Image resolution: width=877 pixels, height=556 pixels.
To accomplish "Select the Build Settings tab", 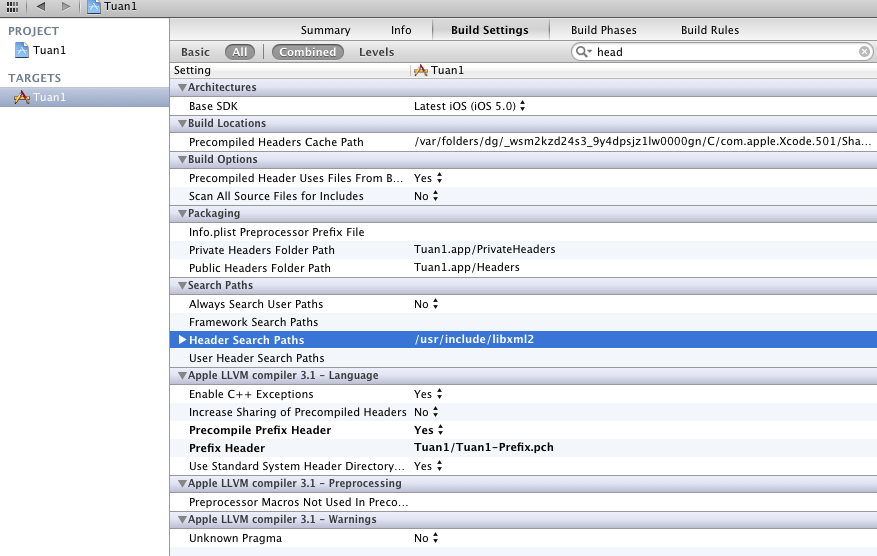I will click(490, 30).
